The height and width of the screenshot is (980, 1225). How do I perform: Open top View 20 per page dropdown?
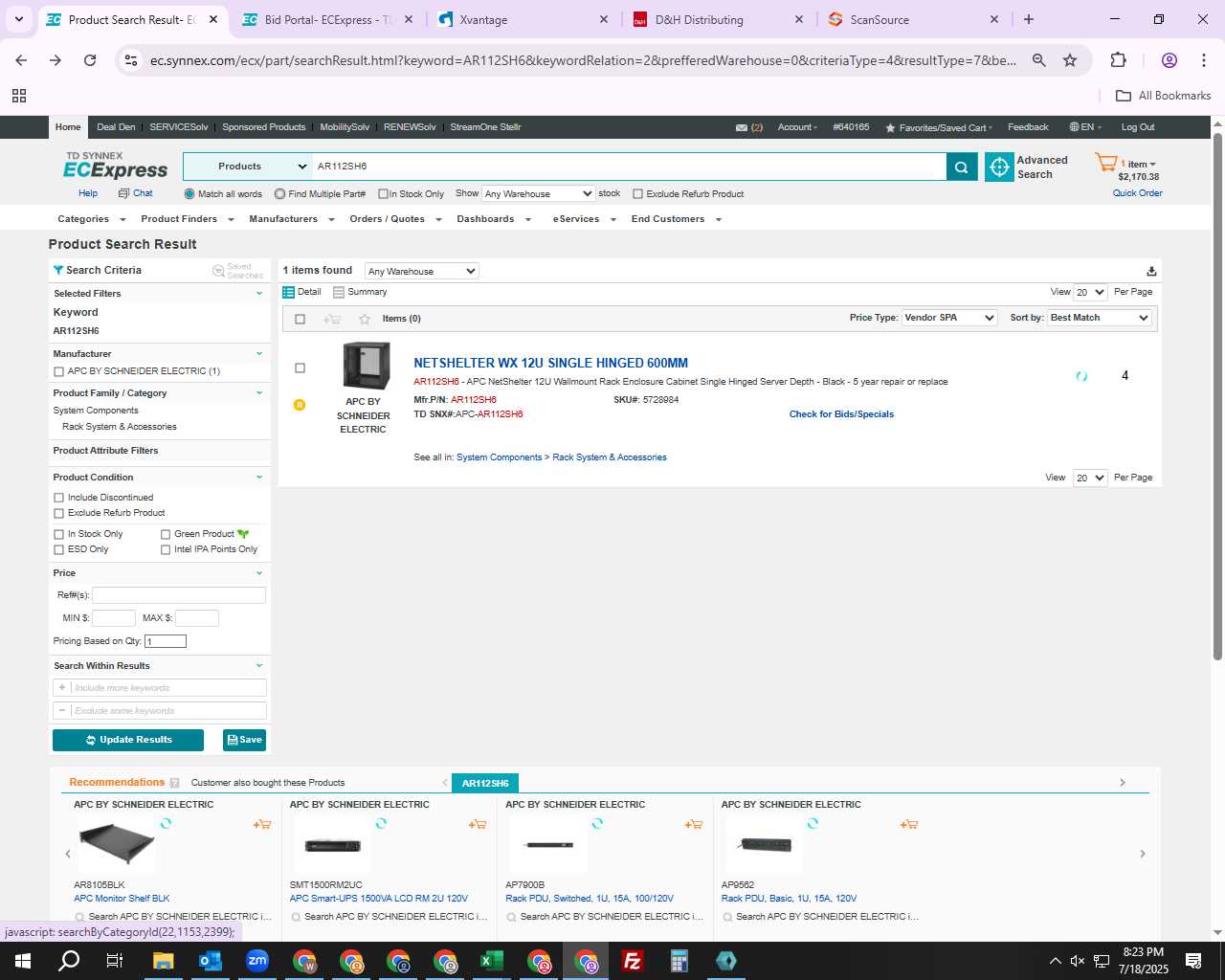pos(1090,292)
